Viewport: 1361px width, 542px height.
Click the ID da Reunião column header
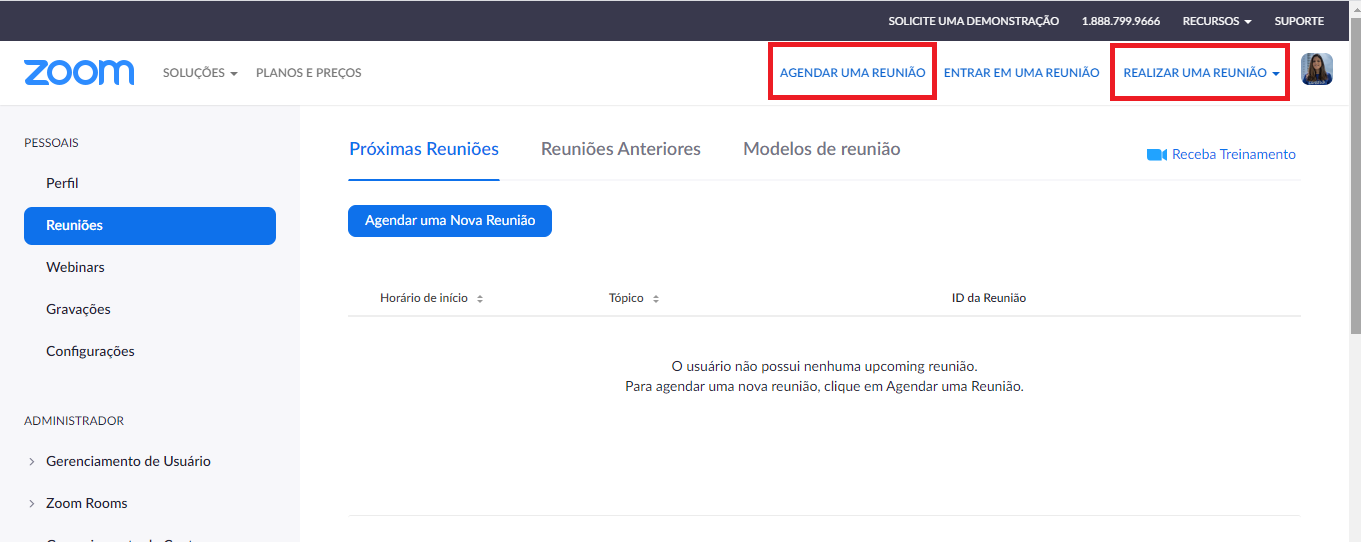(x=989, y=298)
